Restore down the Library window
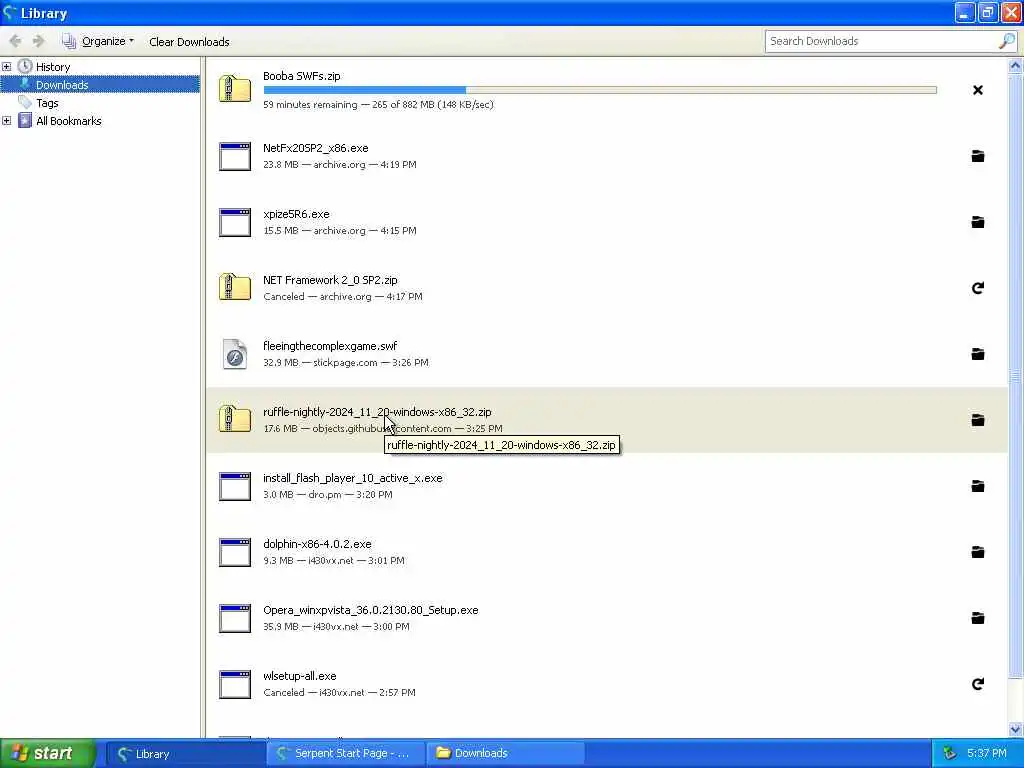Screen dimensions: 1024x768 tap(988, 12)
